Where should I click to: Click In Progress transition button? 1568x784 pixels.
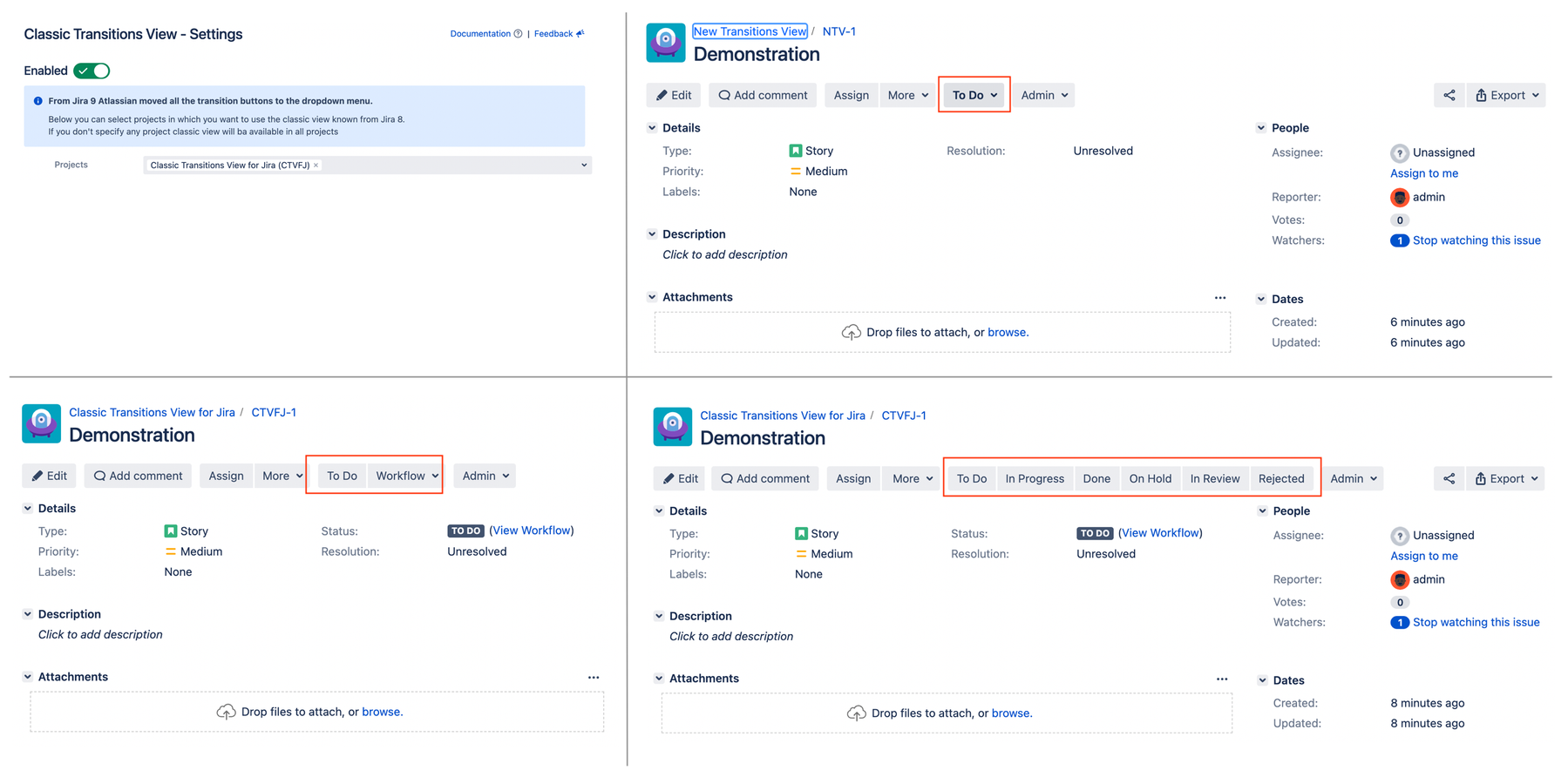(1035, 478)
